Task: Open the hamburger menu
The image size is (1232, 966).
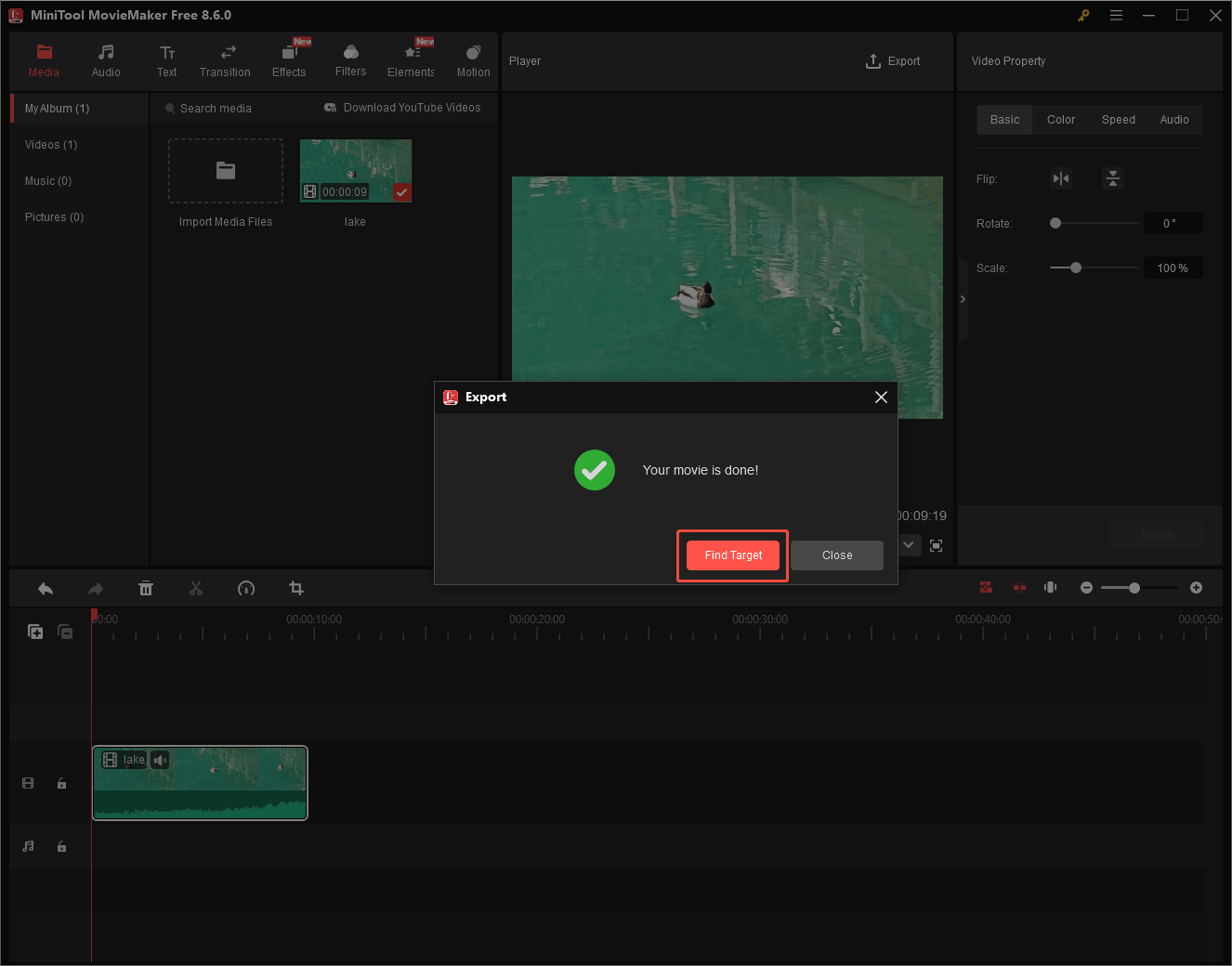Action: click(x=1116, y=15)
